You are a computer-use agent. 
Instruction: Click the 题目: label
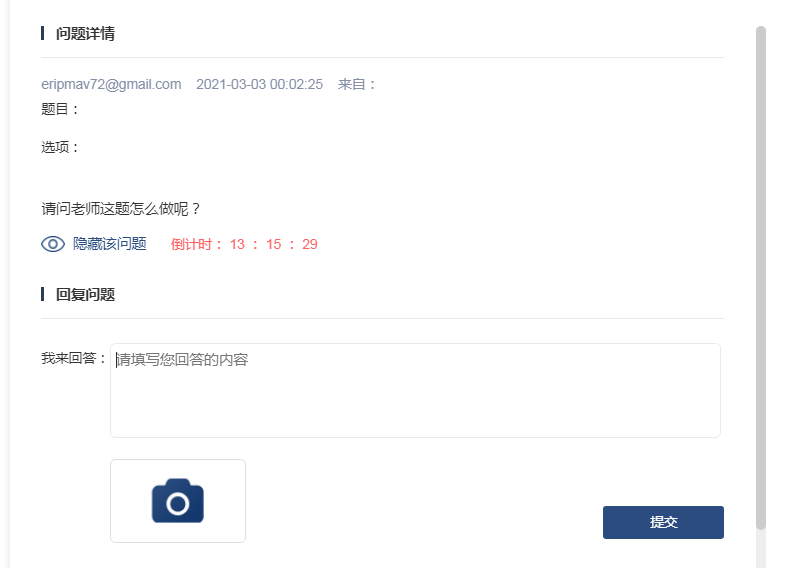60,109
